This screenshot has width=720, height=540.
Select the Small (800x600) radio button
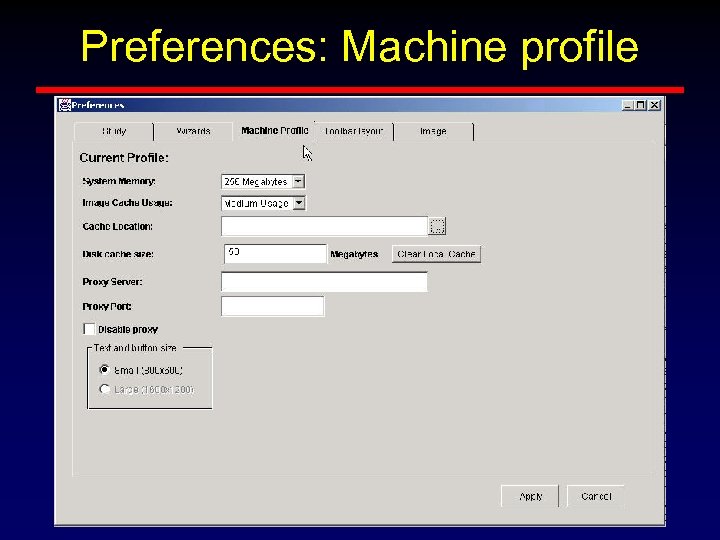pyautogui.click(x=104, y=370)
